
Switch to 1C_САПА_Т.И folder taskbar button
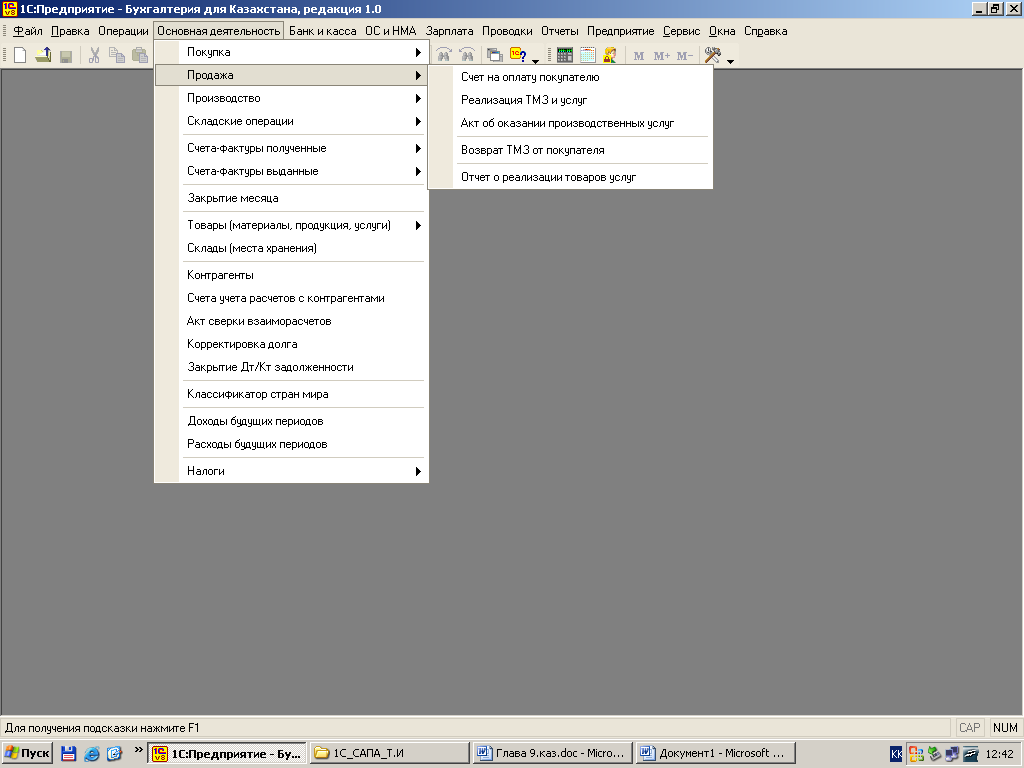389,753
